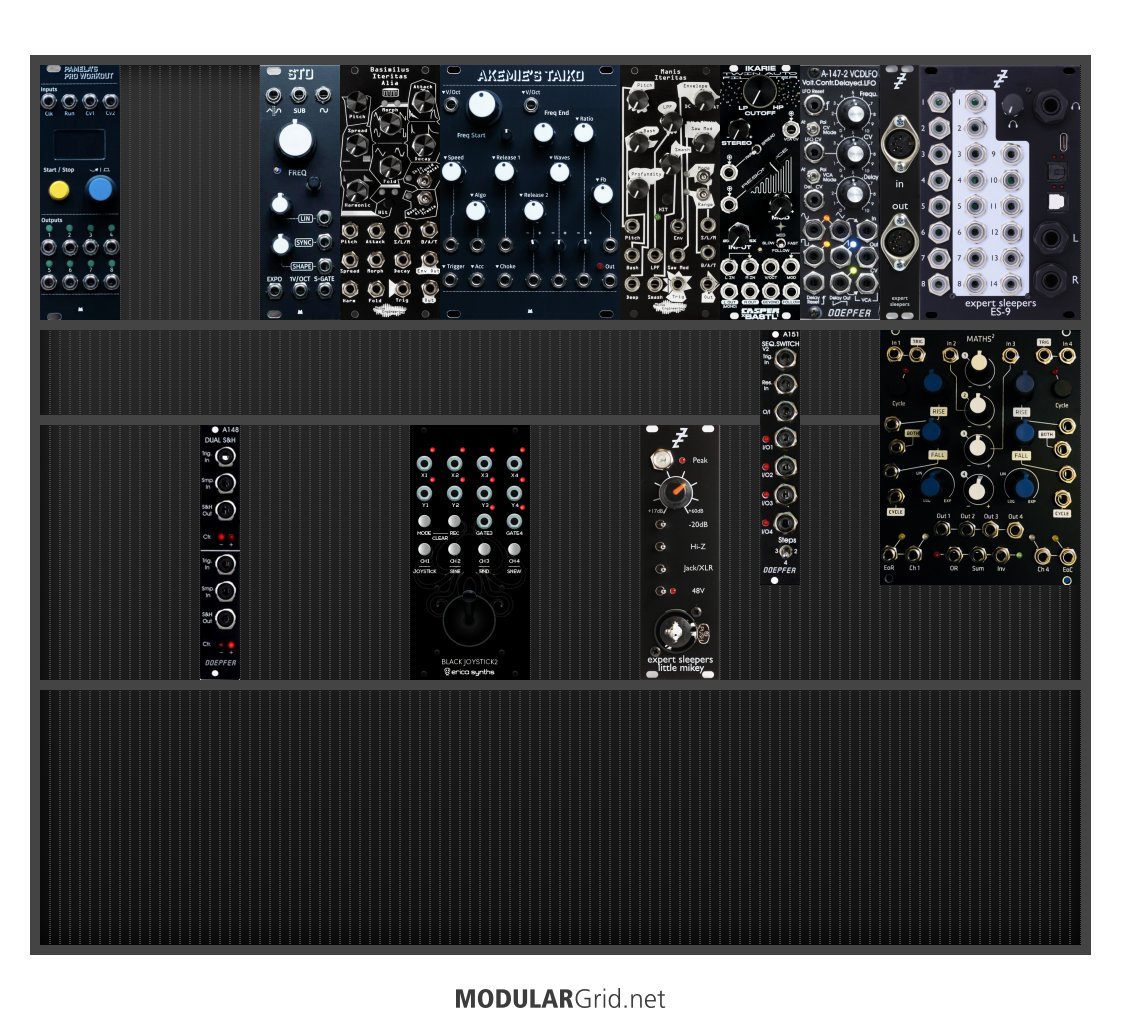Click the Trigger jack on Akemie's Taiko
The height and width of the screenshot is (1020, 1121).
tap(450, 280)
